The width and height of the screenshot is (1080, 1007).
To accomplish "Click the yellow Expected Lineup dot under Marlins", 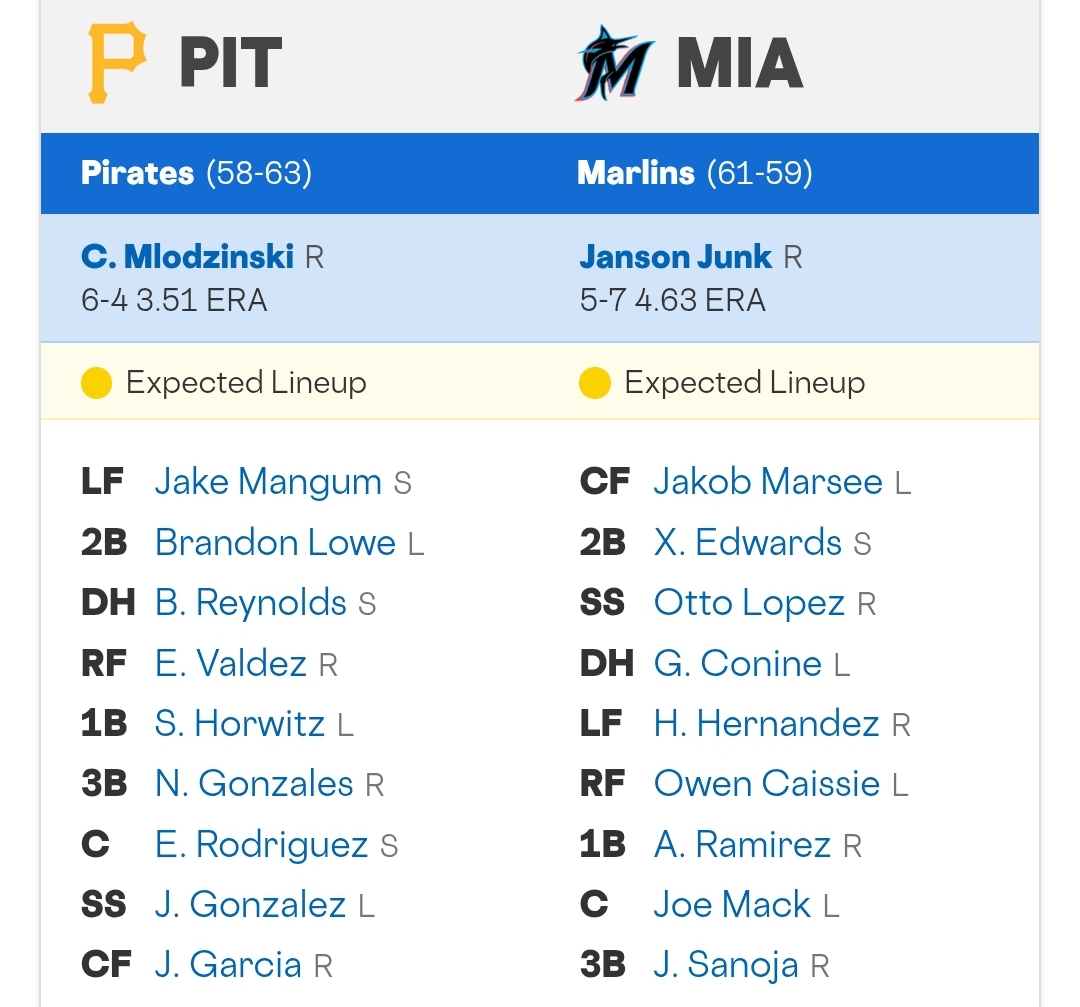I will click(595, 383).
